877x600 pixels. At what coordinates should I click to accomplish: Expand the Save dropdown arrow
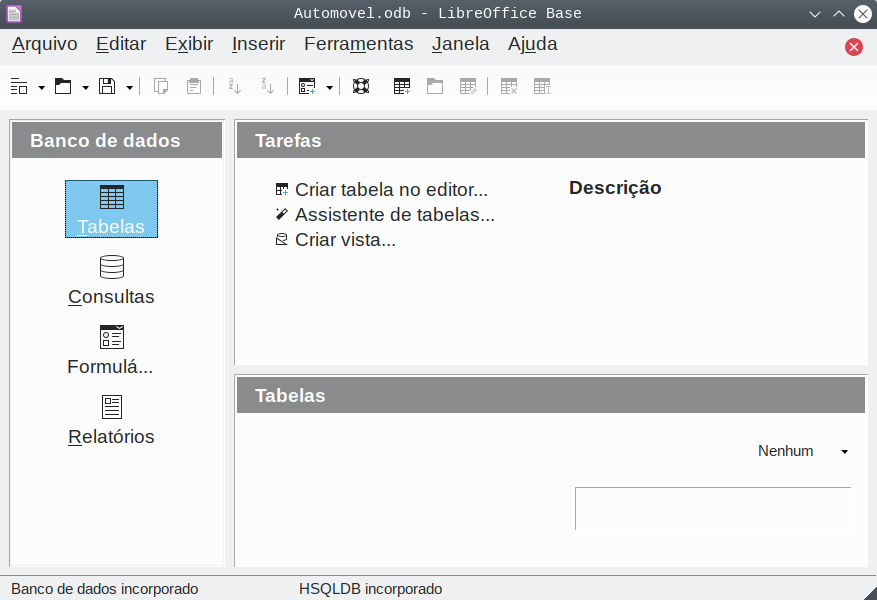129,88
